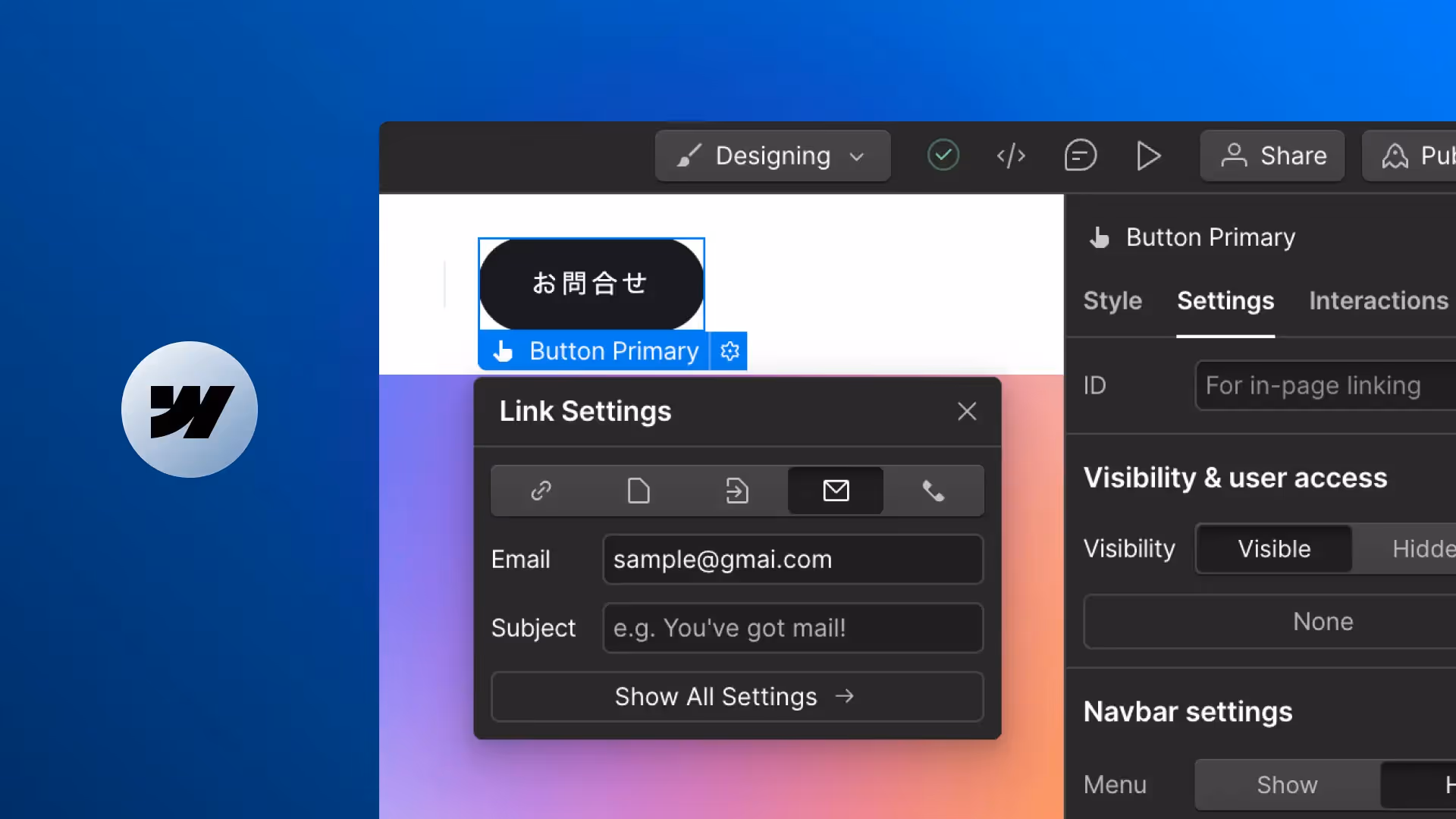Select the Phone link type icon
This screenshot has height=819, width=1456.
pyautogui.click(x=934, y=491)
